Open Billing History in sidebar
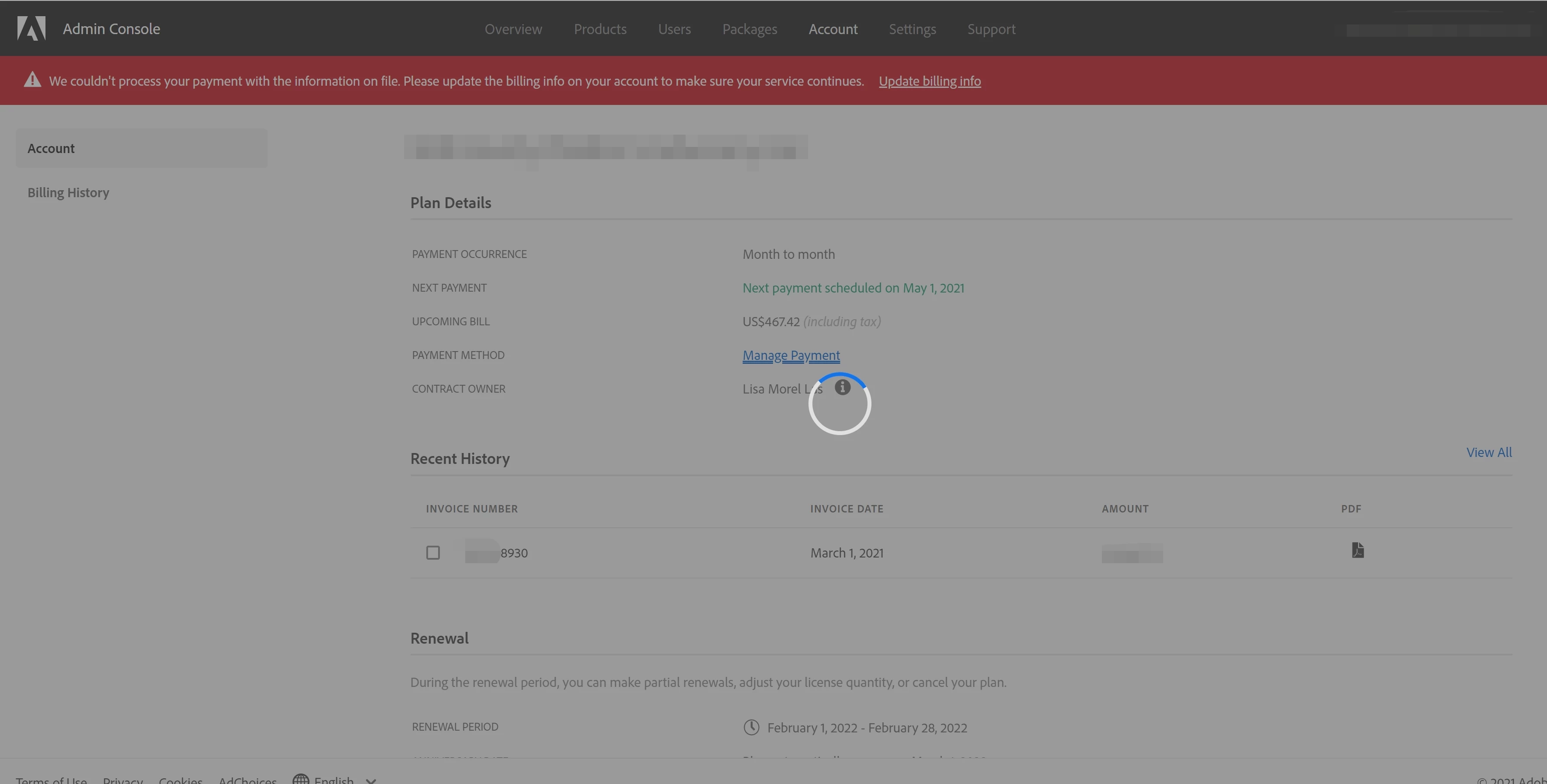This screenshot has height=784, width=1547. pyautogui.click(x=69, y=192)
